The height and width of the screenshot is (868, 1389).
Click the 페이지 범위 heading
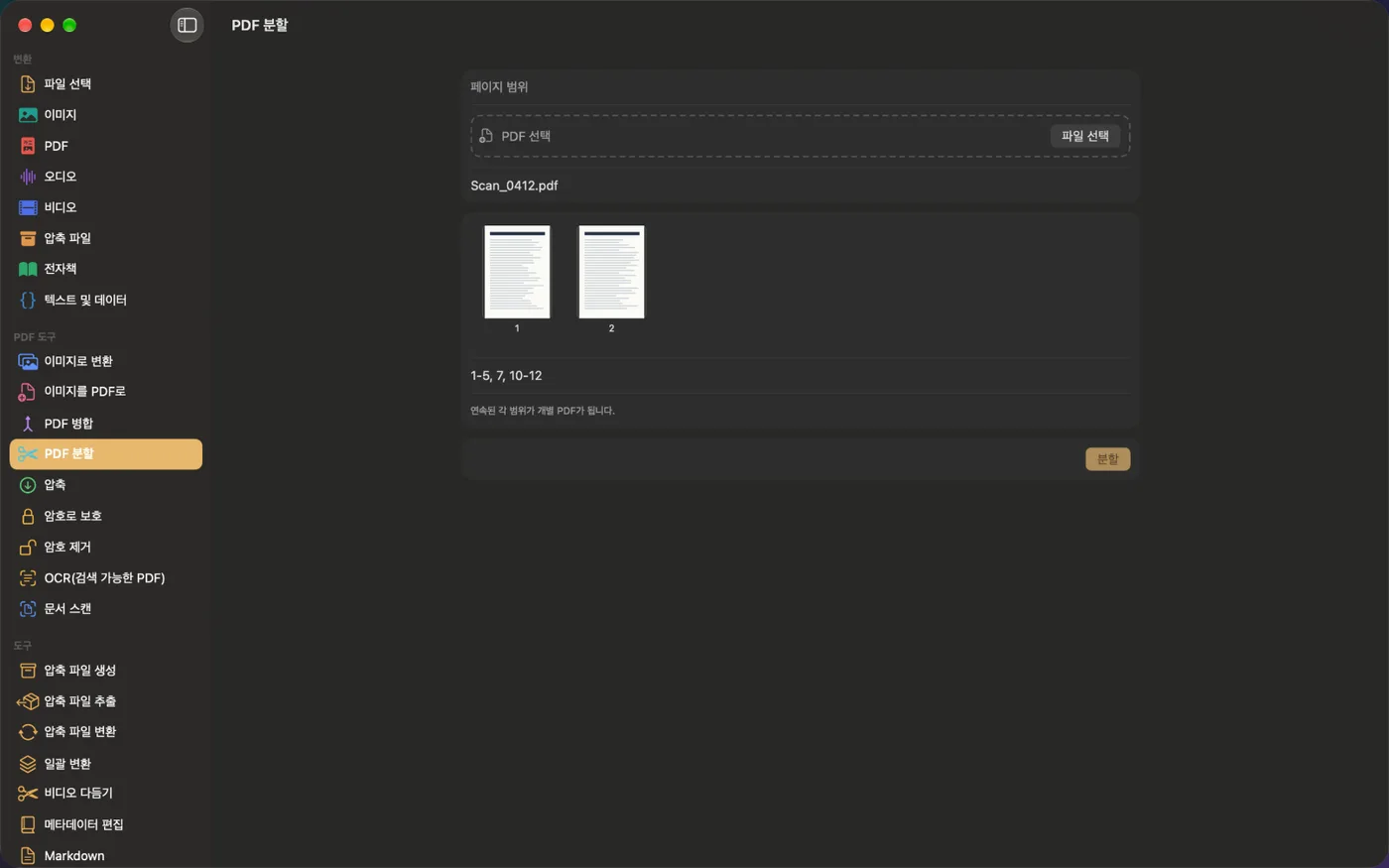(x=499, y=87)
